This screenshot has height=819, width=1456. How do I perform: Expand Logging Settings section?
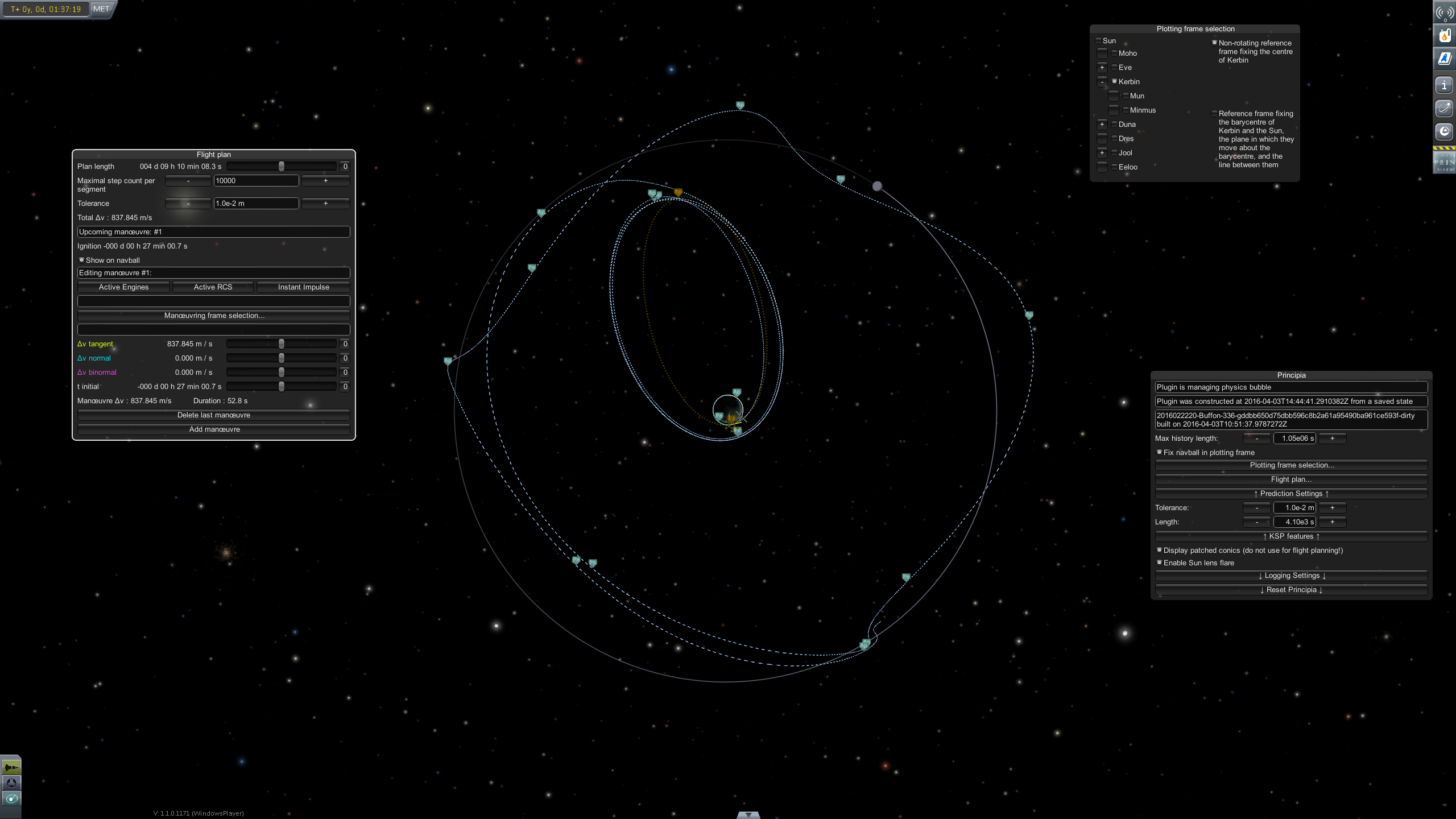click(x=1291, y=576)
